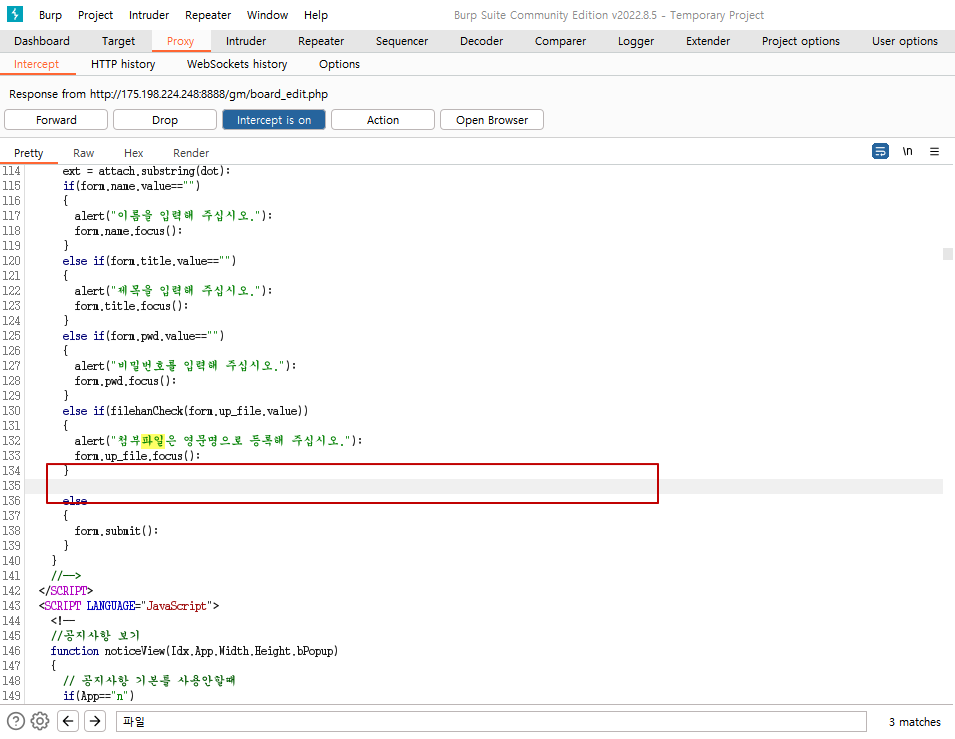Click line 120 form.title.value condition

(149, 261)
